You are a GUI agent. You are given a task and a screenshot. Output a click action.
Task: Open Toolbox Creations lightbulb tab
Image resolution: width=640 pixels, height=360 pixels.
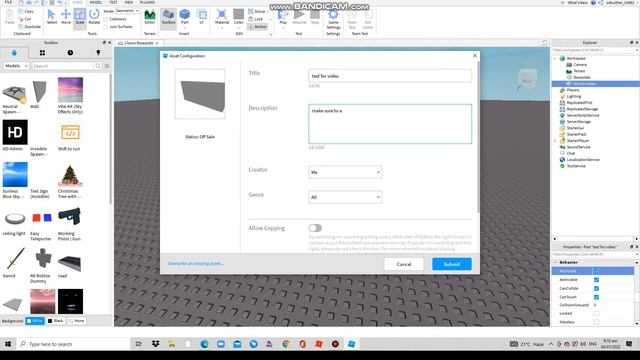coord(98,53)
